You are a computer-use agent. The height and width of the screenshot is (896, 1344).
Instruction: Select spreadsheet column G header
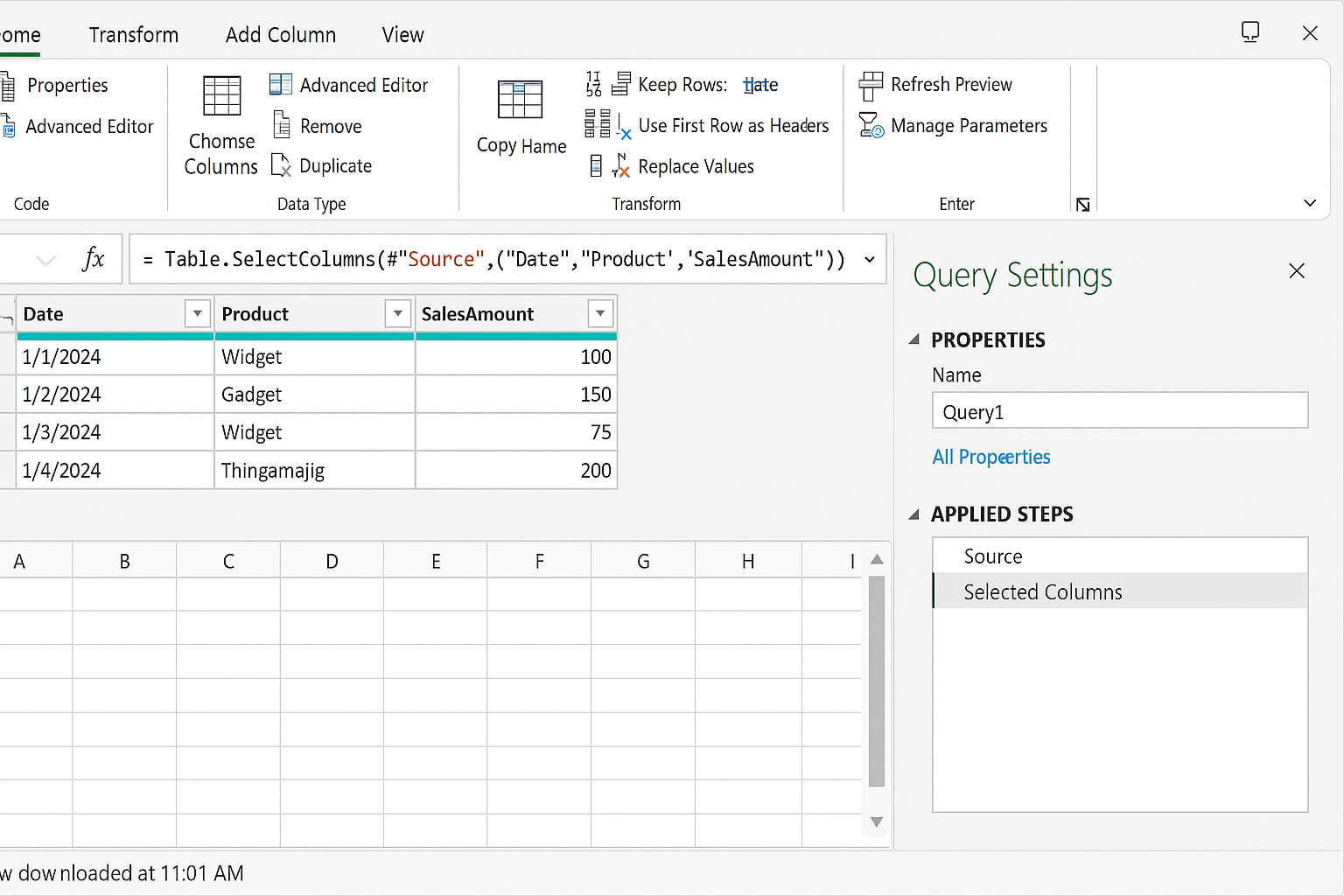tap(643, 561)
